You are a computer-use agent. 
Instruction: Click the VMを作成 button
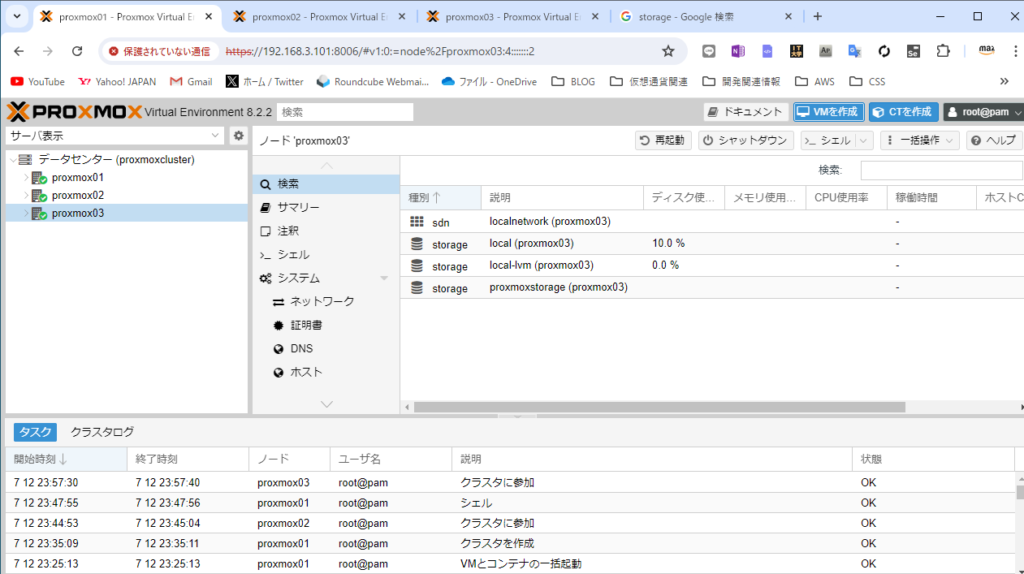[x=828, y=112]
